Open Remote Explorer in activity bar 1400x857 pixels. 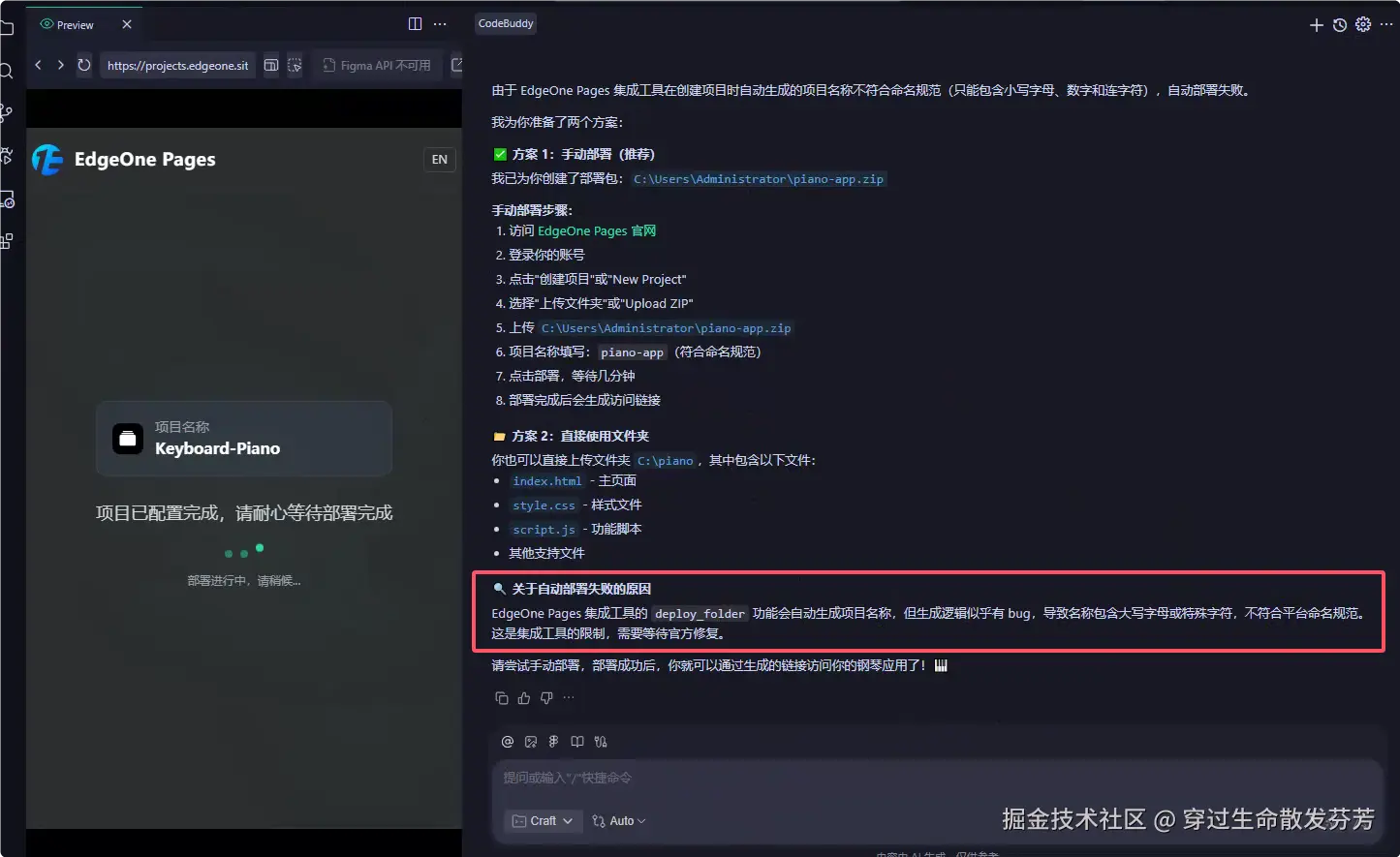tap(6, 199)
